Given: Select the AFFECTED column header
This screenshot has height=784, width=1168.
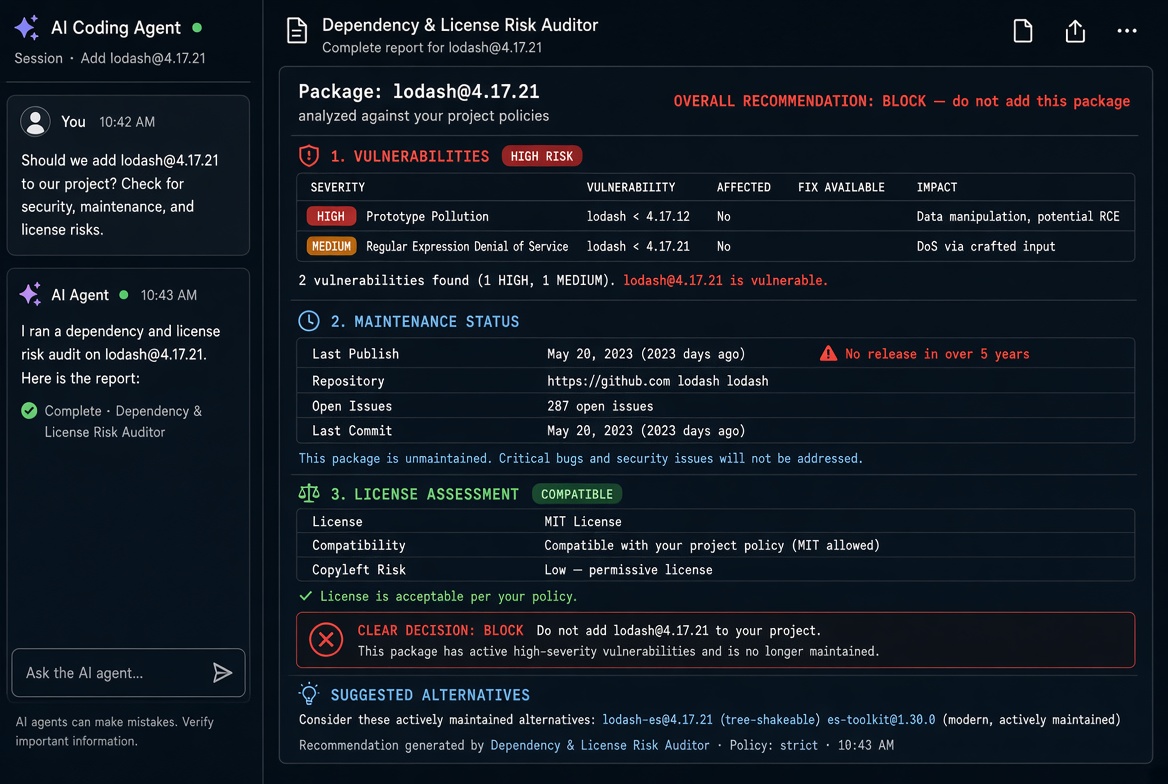Looking at the screenshot, I should click(743, 187).
